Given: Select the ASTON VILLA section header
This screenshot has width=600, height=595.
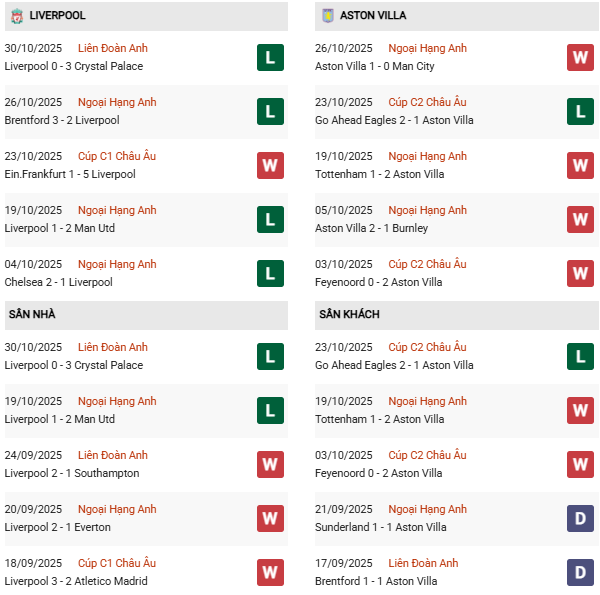Looking at the screenshot, I should click(373, 16).
